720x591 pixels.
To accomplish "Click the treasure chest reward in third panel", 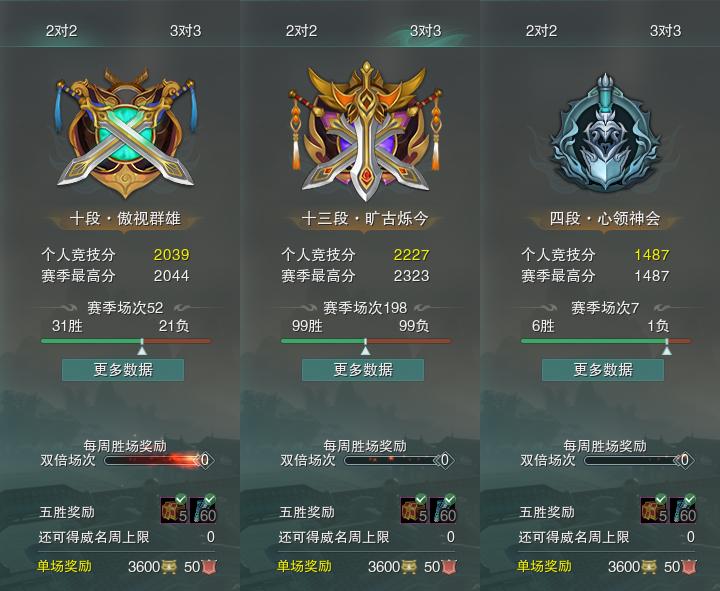I will coord(655,510).
